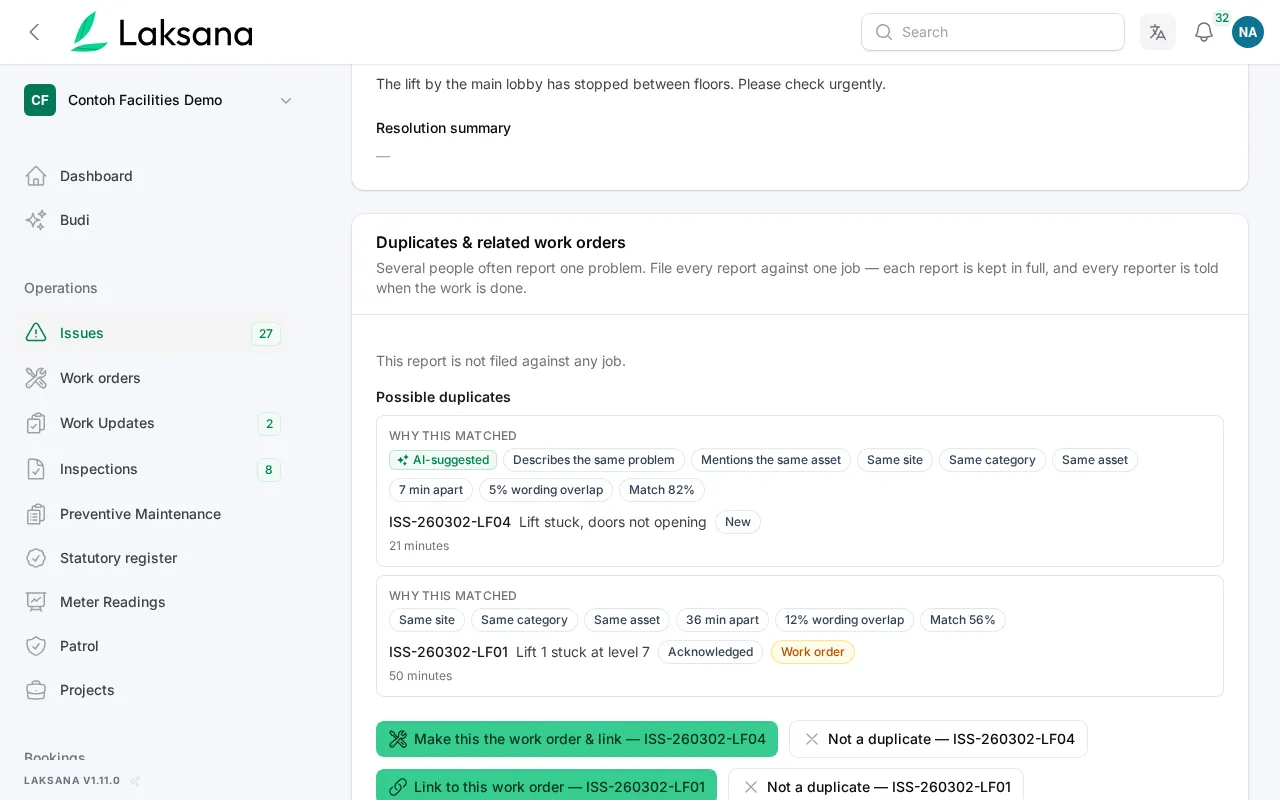Screen dimensions: 1280x800
Task: Go to Preventive Maintenance
Action: [x=152, y=514]
